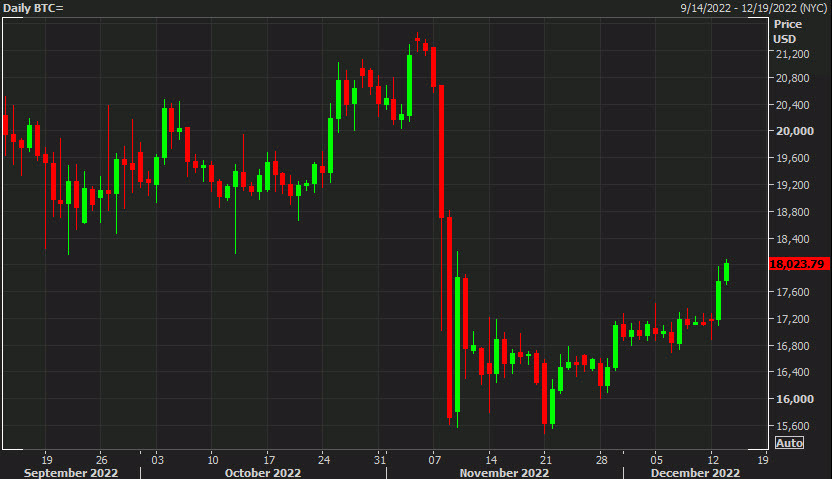Click the Auto scale button
The height and width of the screenshot is (479, 832).
(x=789, y=443)
